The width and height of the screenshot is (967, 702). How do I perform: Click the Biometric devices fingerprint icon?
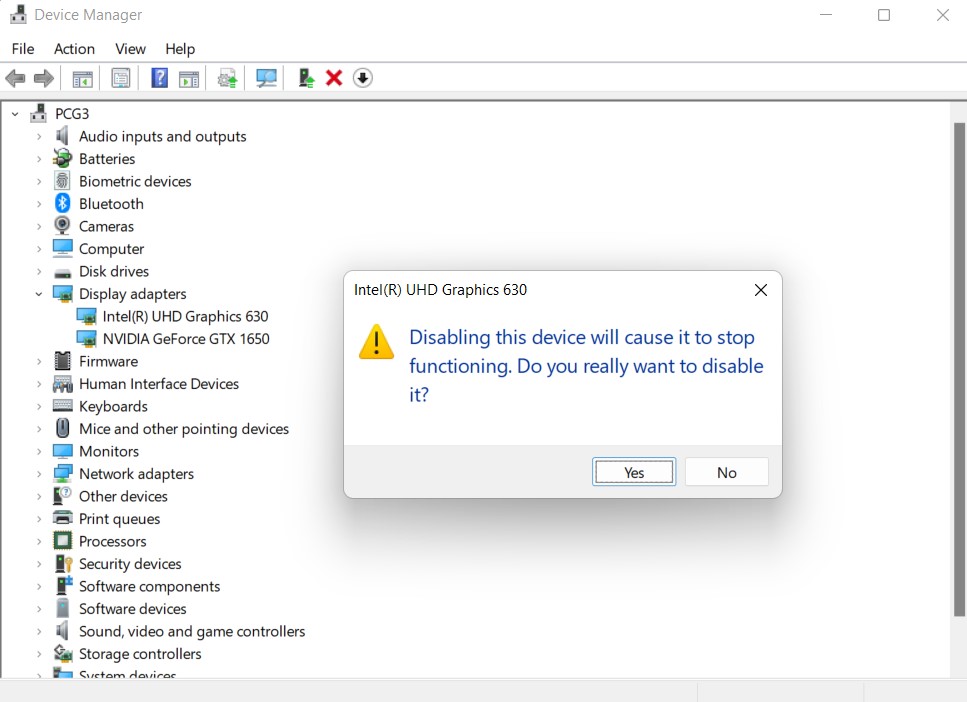(x=62, y=181)
